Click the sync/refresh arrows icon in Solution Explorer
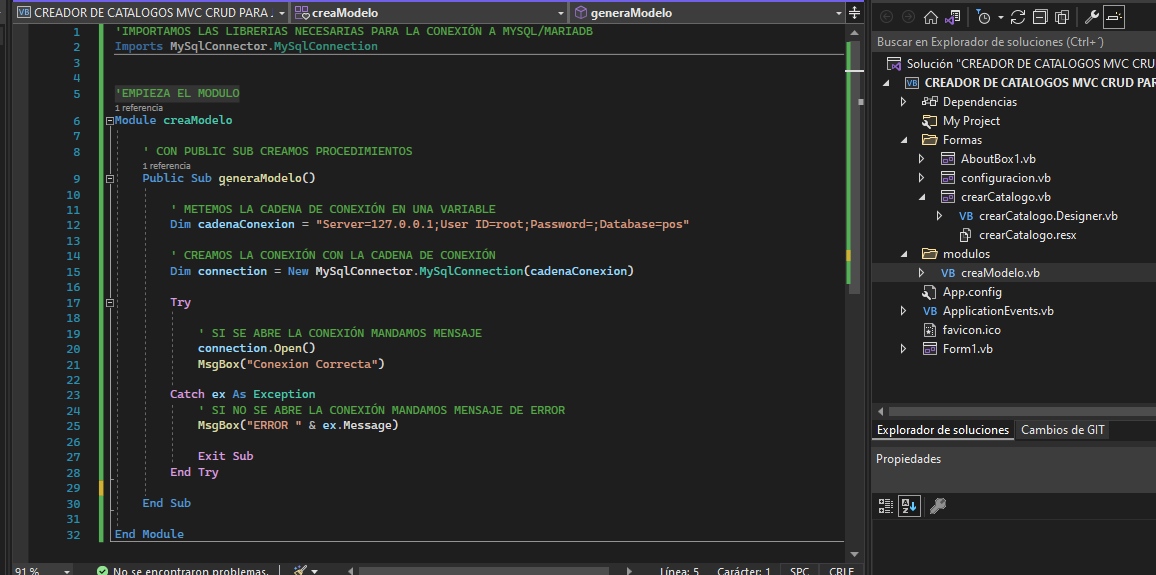Viewport: 1156px width, 575px height. [1018, 17]
